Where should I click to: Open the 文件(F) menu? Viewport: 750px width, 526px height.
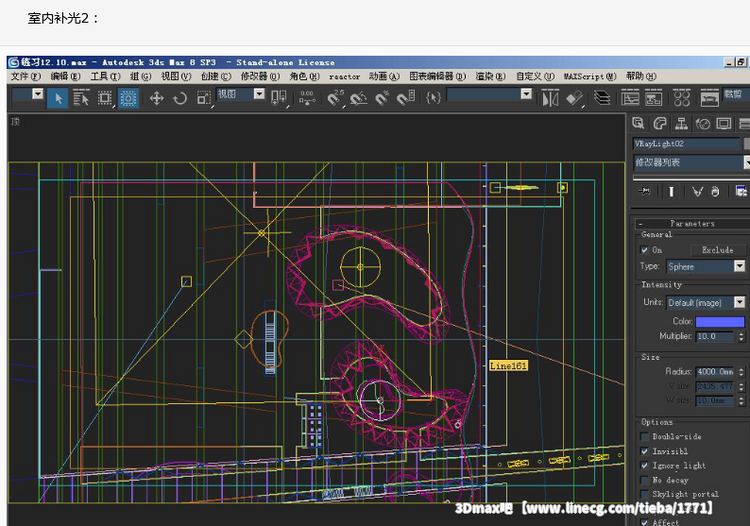tap(26, 76)
